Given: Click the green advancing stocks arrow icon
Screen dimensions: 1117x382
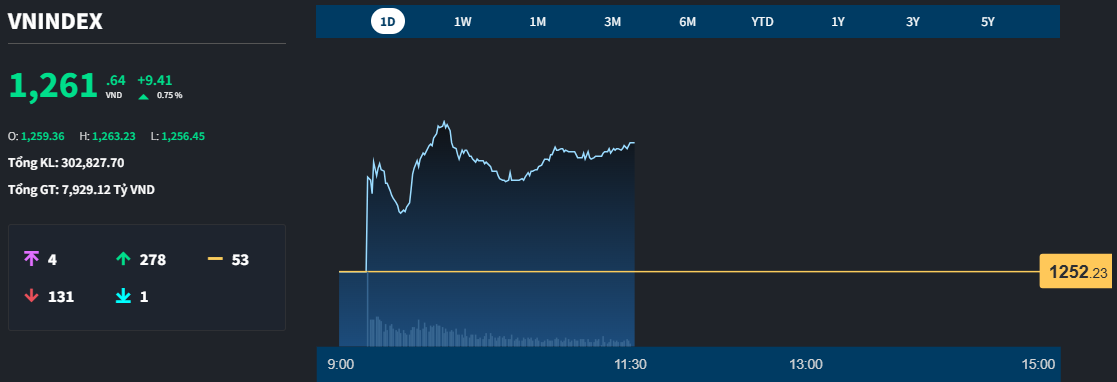Looking at the screenshot, I should point(123,259).
